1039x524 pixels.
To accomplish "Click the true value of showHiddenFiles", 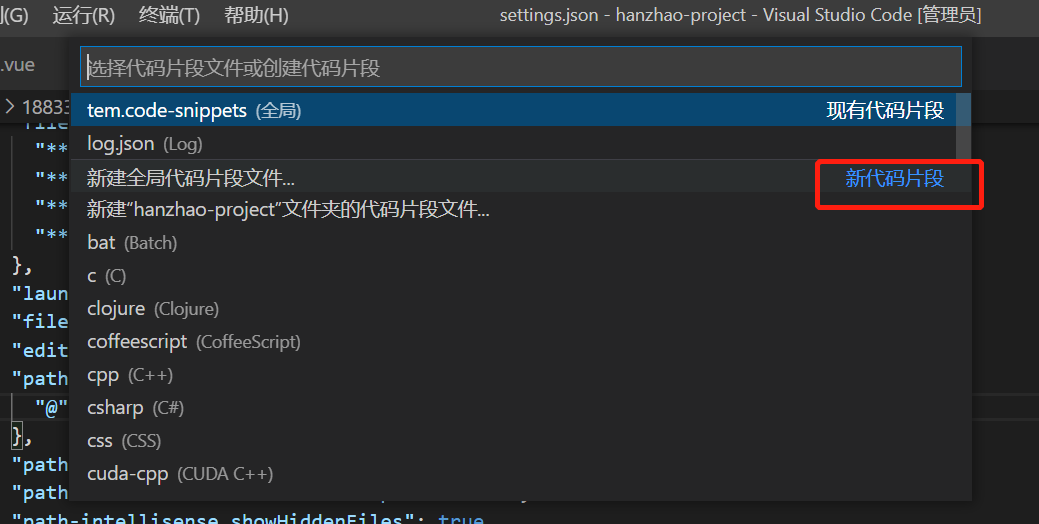I will pos(461,519).
